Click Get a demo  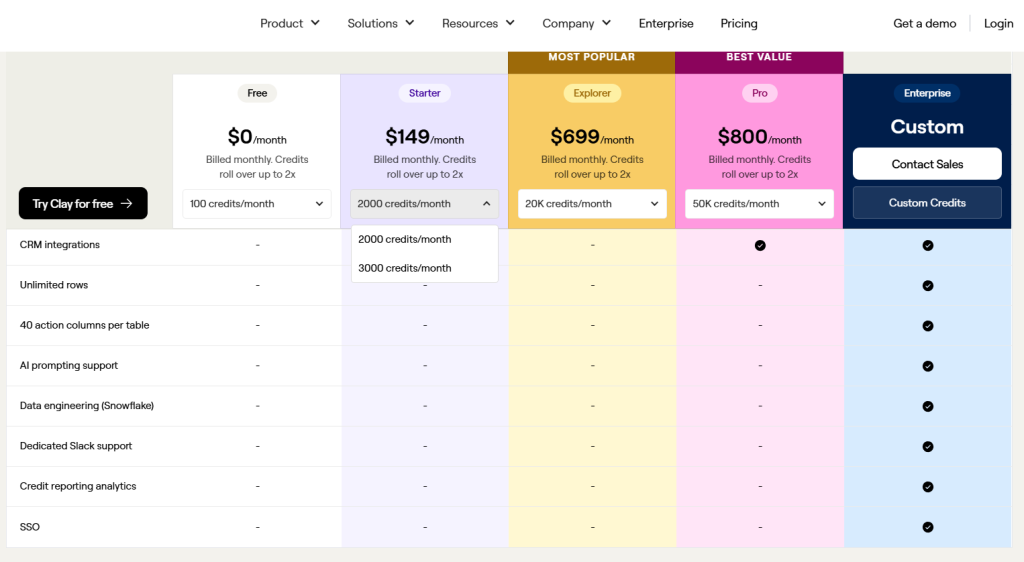click(x=924, y=23)
